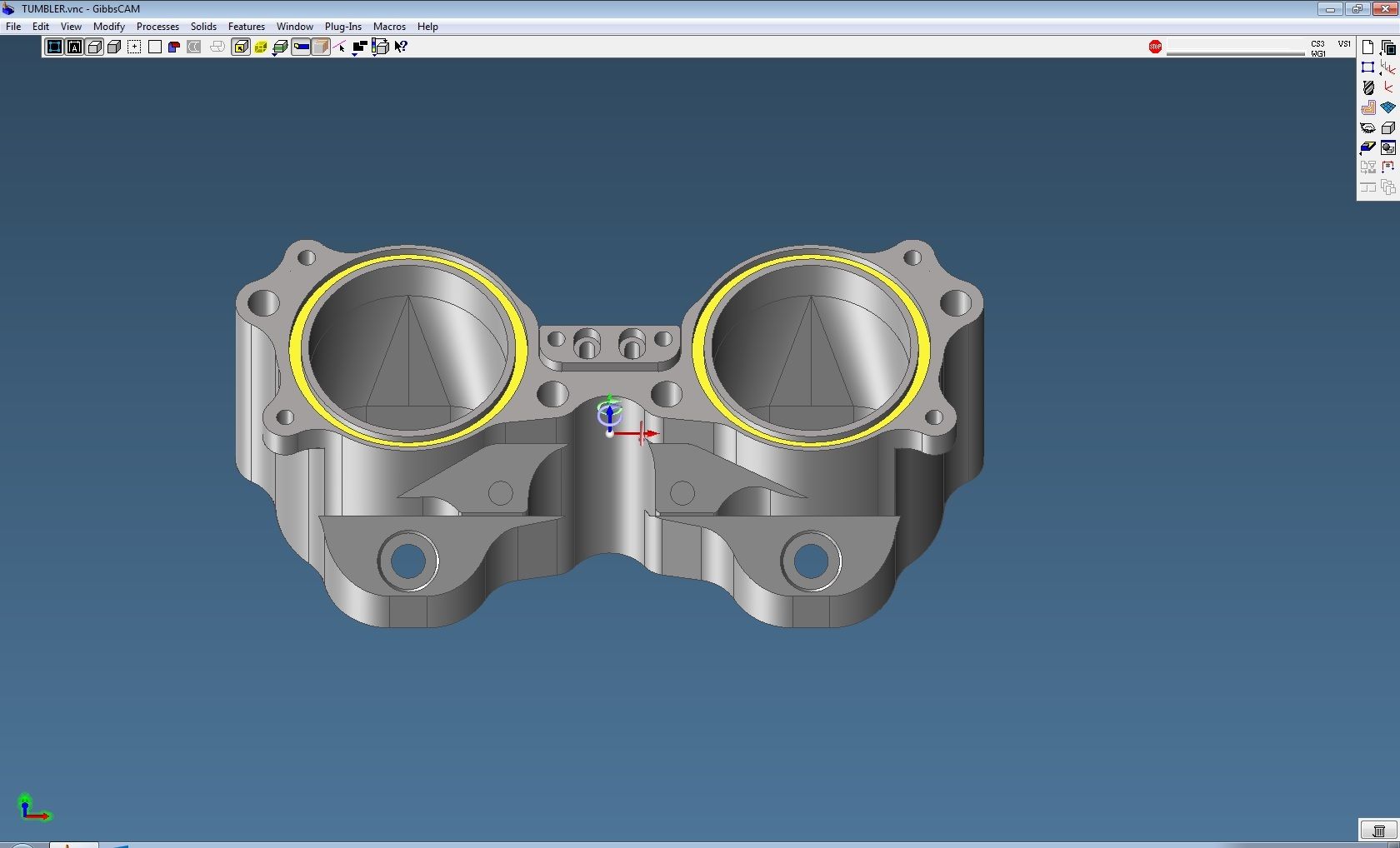Open the Modify menu
Image resolution: width=1400 pixels, height=848 pixels.
[109, 27]
